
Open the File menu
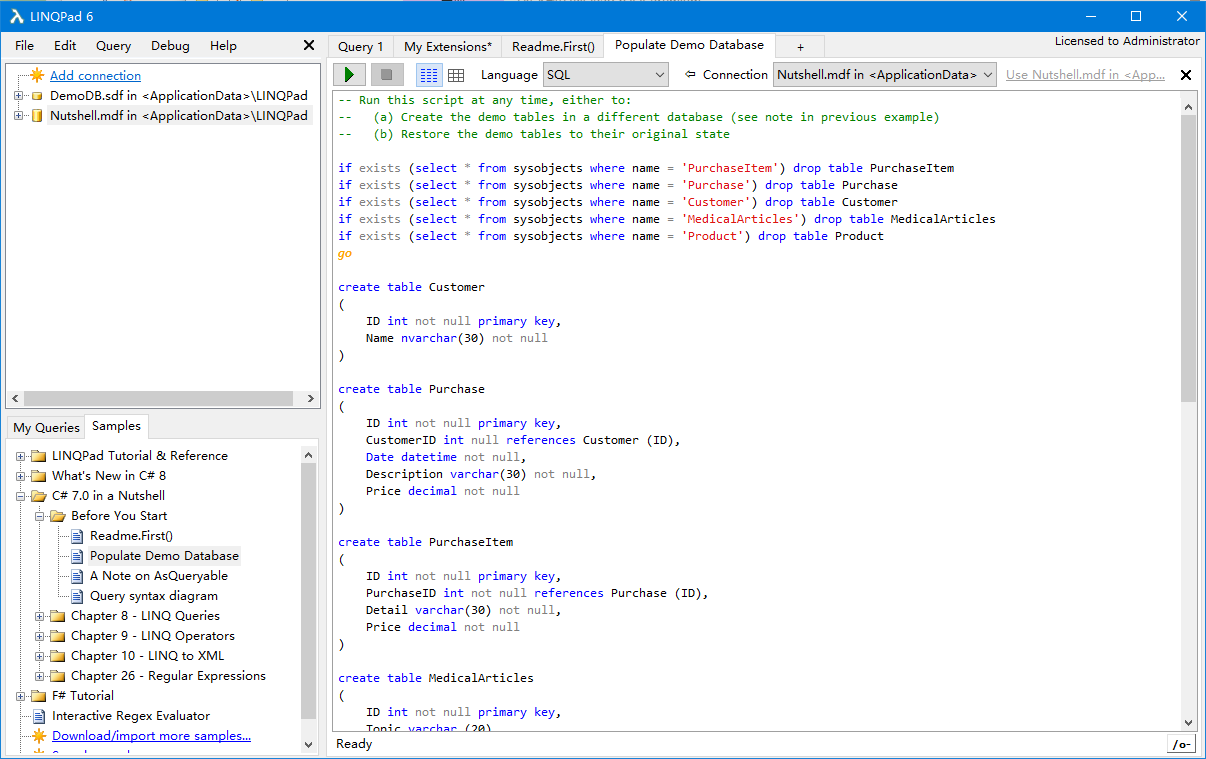(x=24, y=46)
